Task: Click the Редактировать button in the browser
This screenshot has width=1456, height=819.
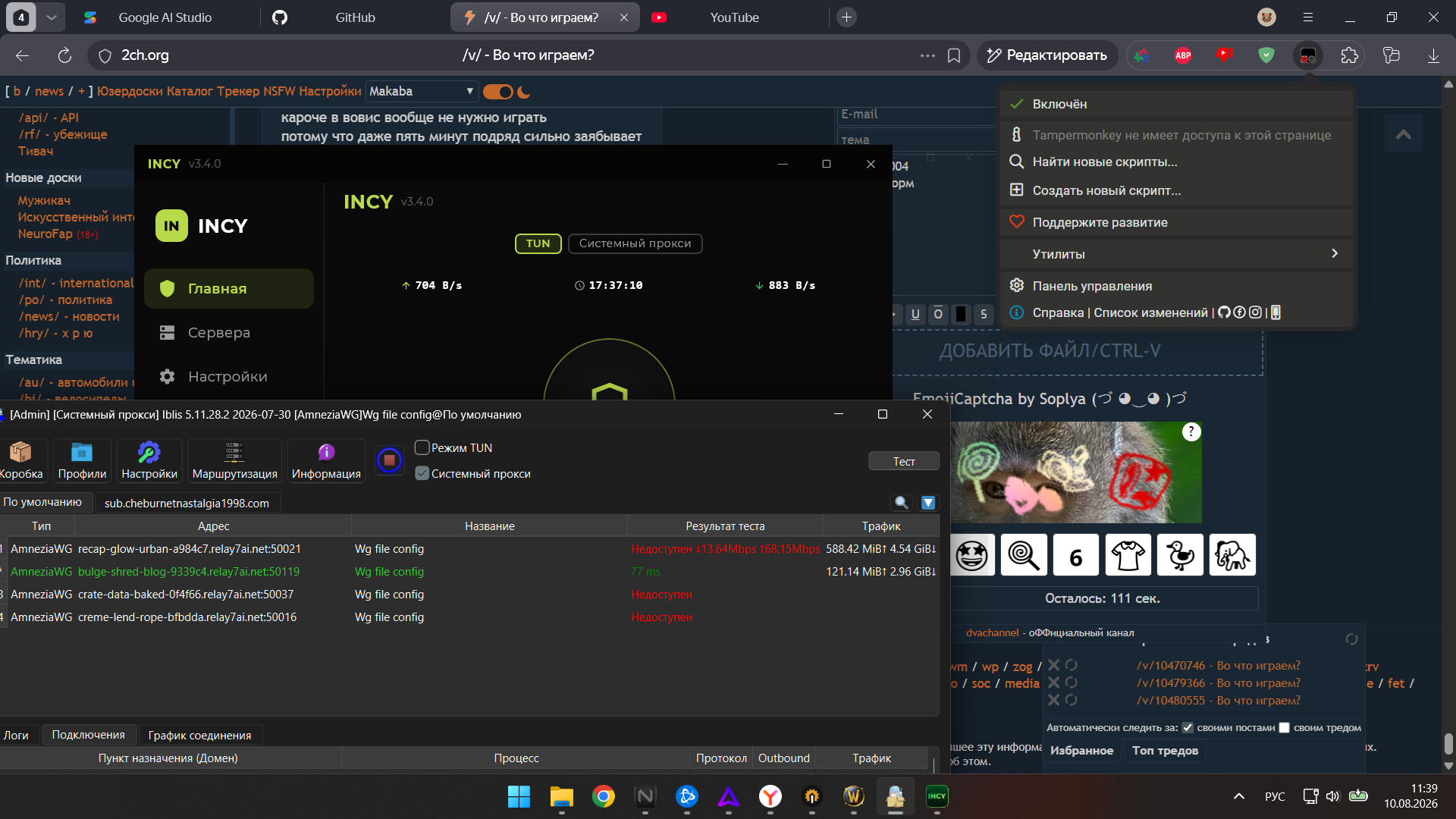Action: pos(1047,55)
